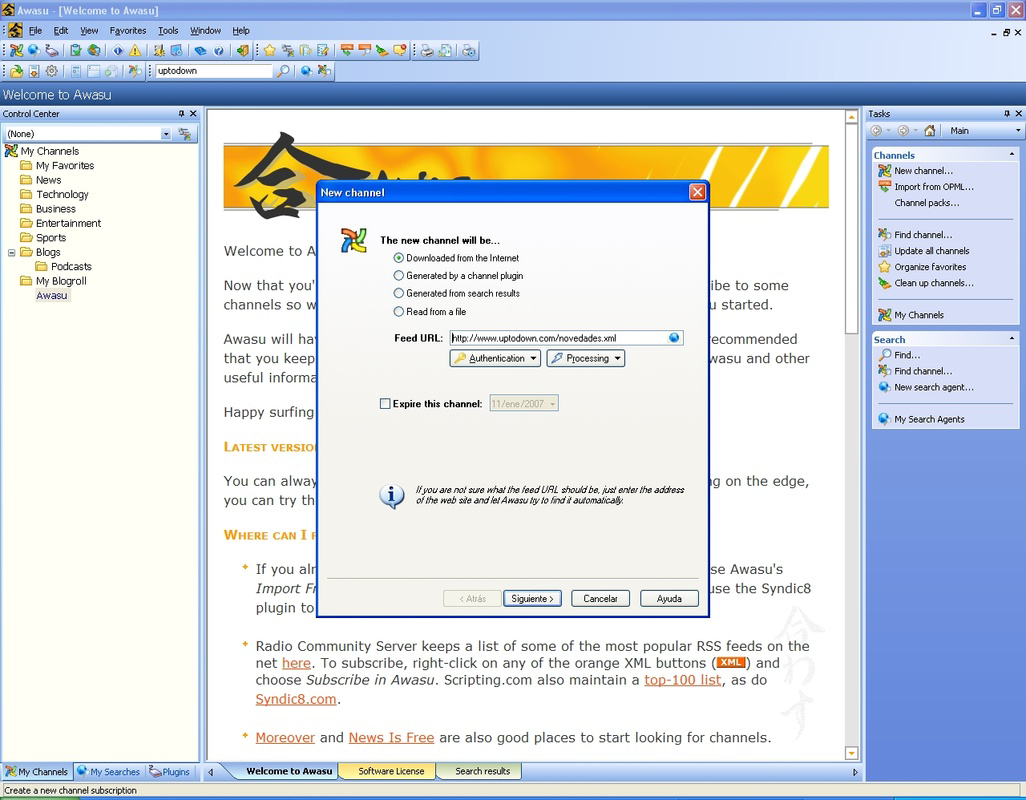Image resolution: width=1026 pixels, height=800 pixels.
Task: Click the exit door toolbar icon
Action: click(x=243, y=50)
